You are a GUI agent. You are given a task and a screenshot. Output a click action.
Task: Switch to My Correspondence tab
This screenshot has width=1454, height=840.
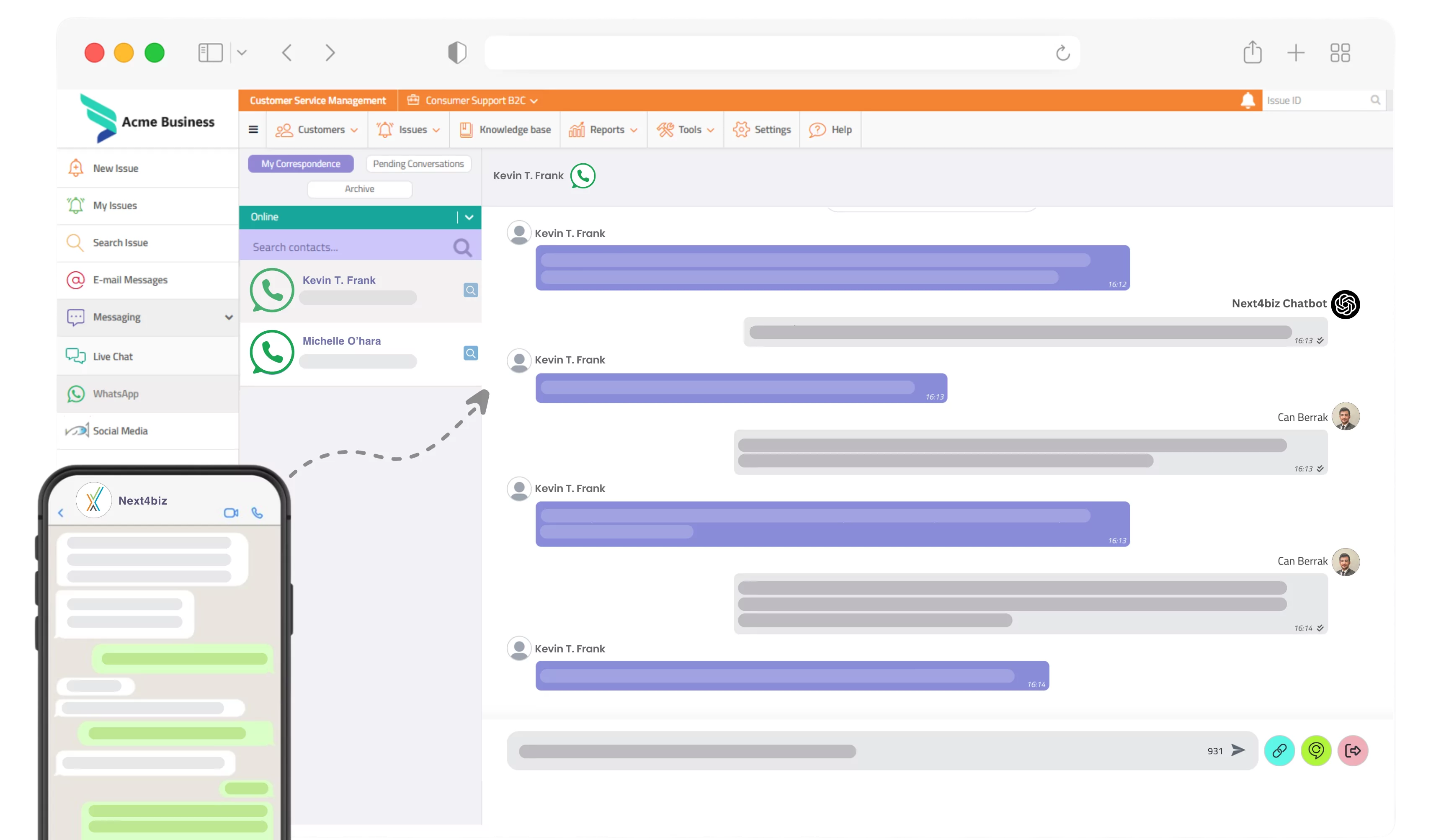click(x=301, y=164)
